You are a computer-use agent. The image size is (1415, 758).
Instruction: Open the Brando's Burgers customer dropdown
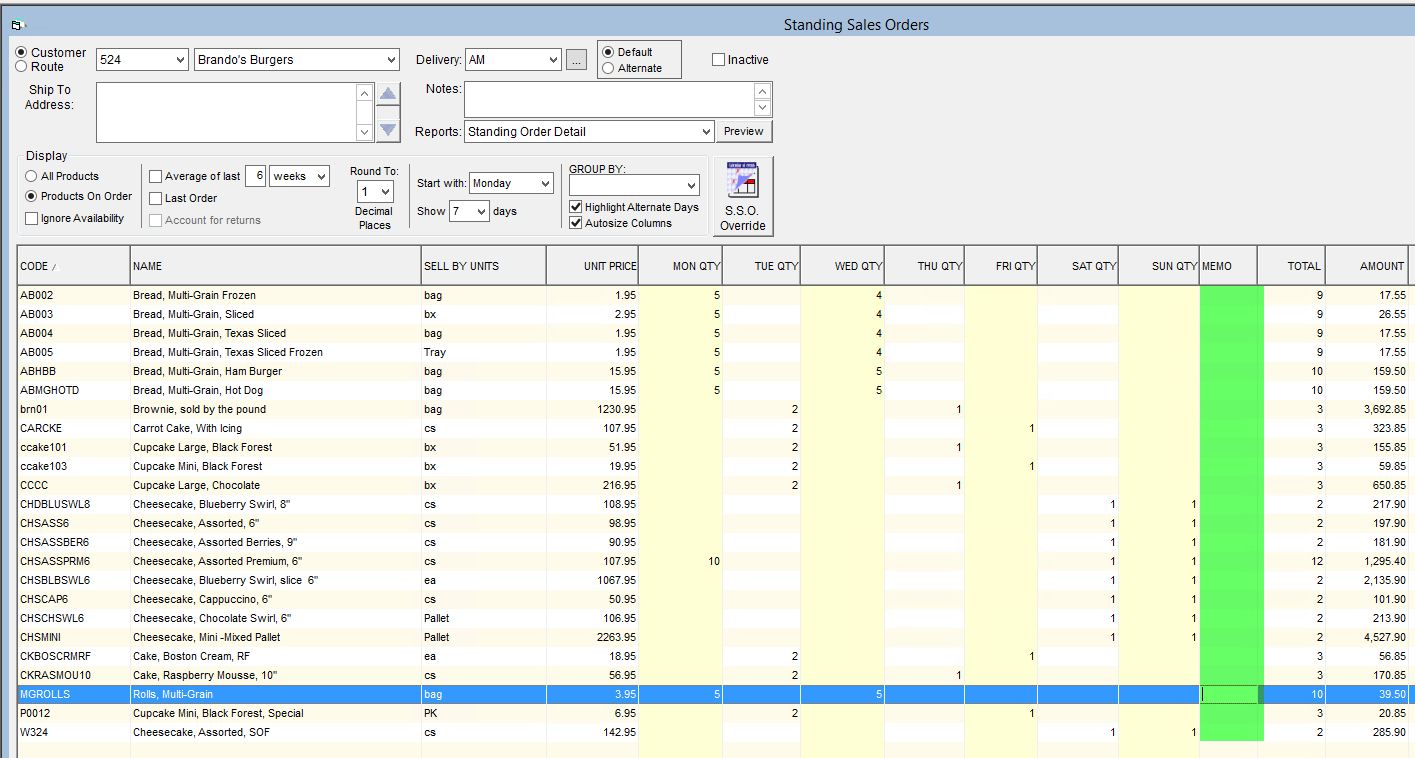(390, 60)
